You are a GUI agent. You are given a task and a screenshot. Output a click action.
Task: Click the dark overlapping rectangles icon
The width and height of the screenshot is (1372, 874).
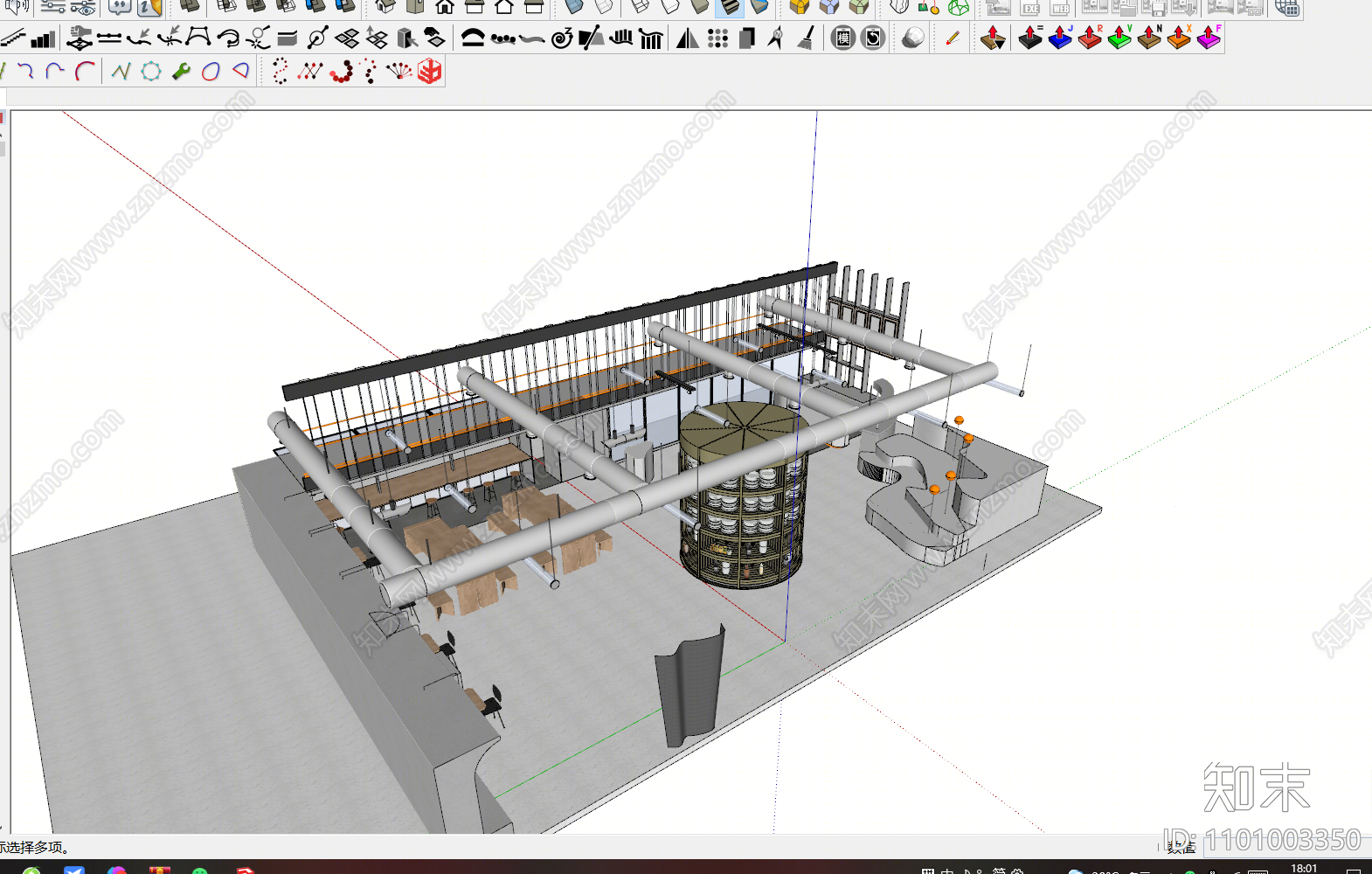click(747, 38)
